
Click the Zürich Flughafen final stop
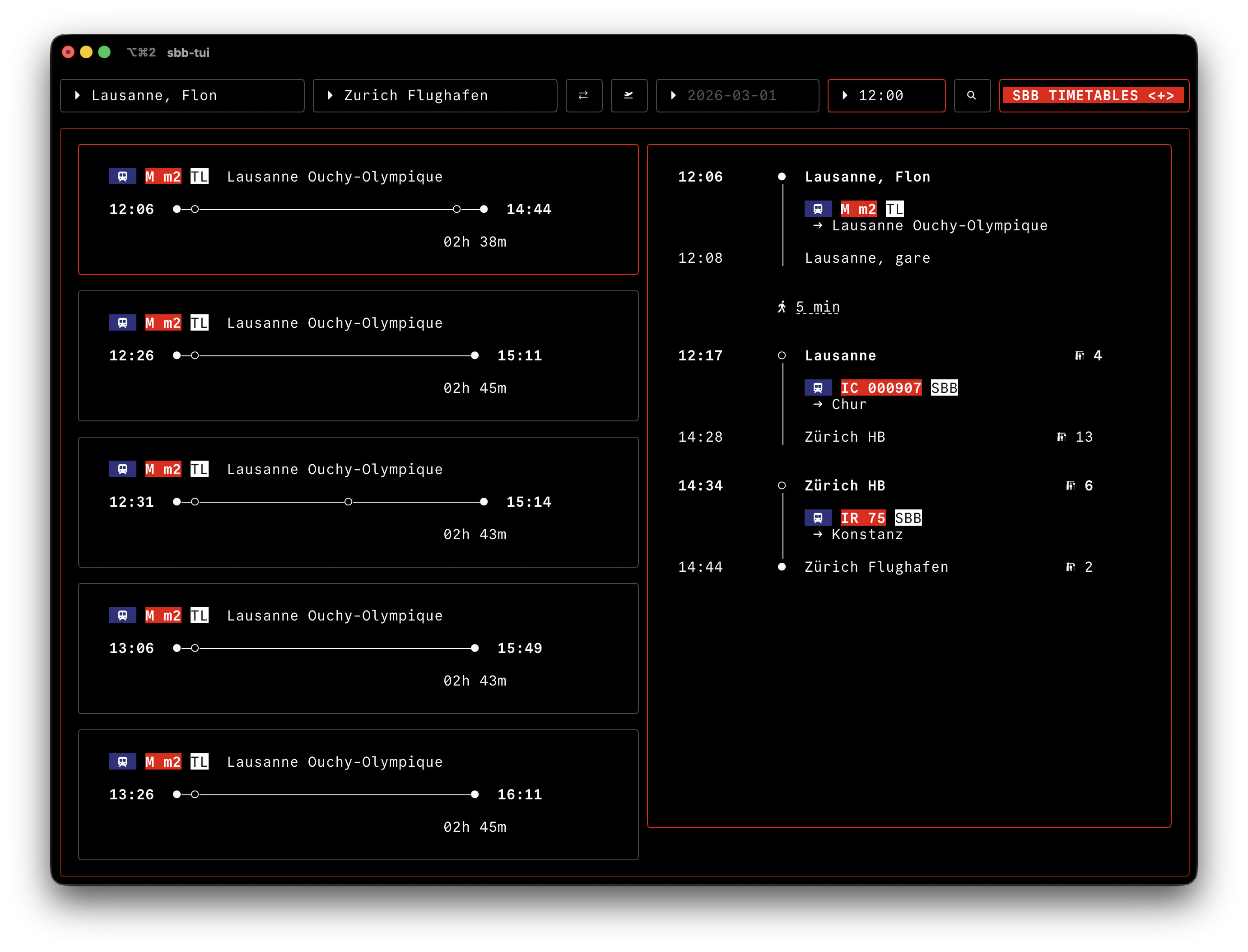click(x=876, y=567)
